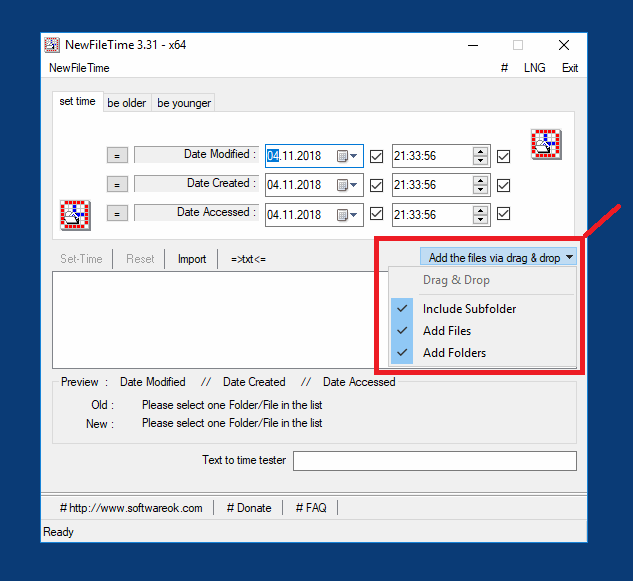The image size is (633, 581).
Task: Switch to the set time tab
Action: [78, 101]
